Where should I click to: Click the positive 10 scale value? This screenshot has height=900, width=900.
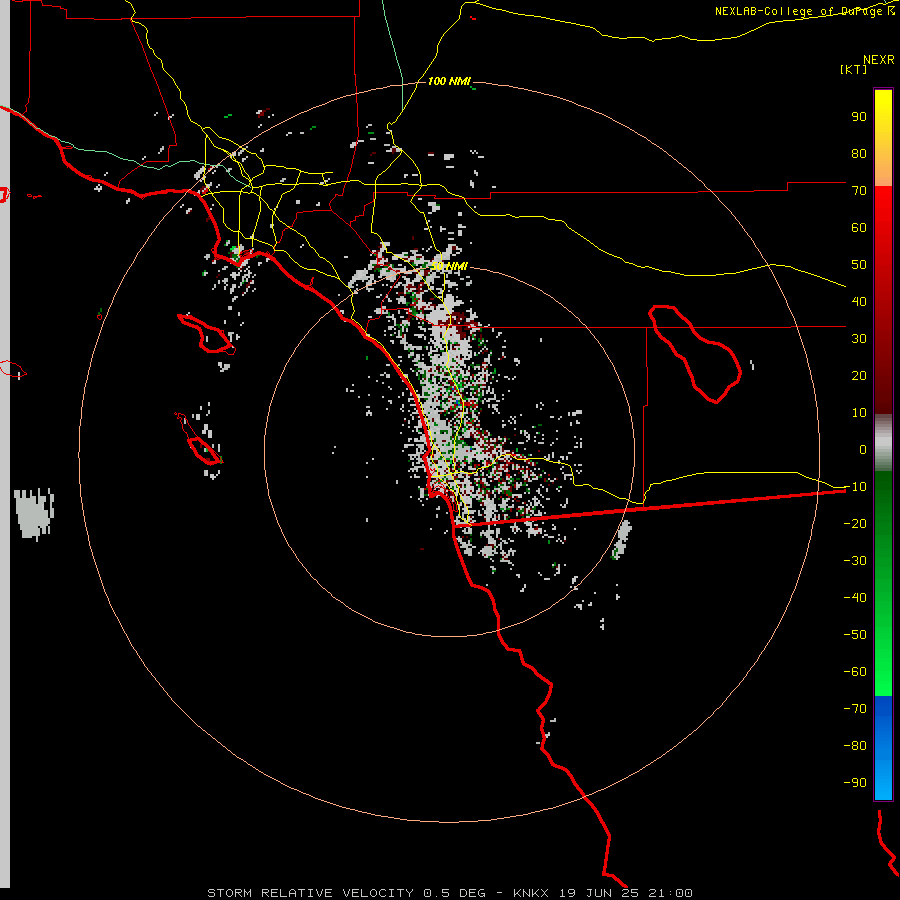tap(859, 413)
